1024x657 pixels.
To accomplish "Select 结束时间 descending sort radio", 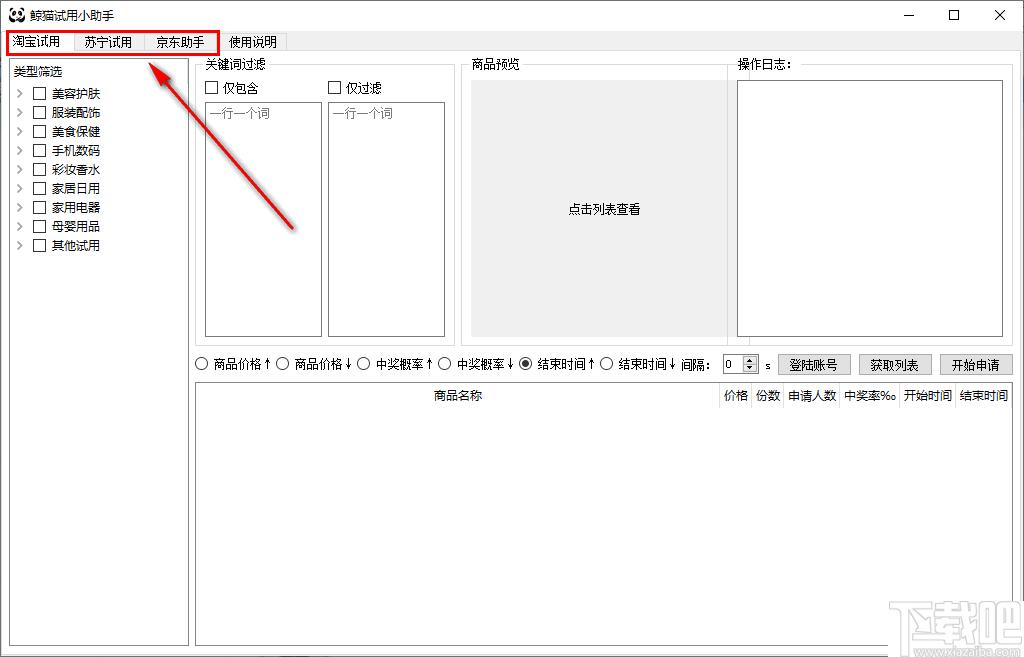I will pos(606,364).
